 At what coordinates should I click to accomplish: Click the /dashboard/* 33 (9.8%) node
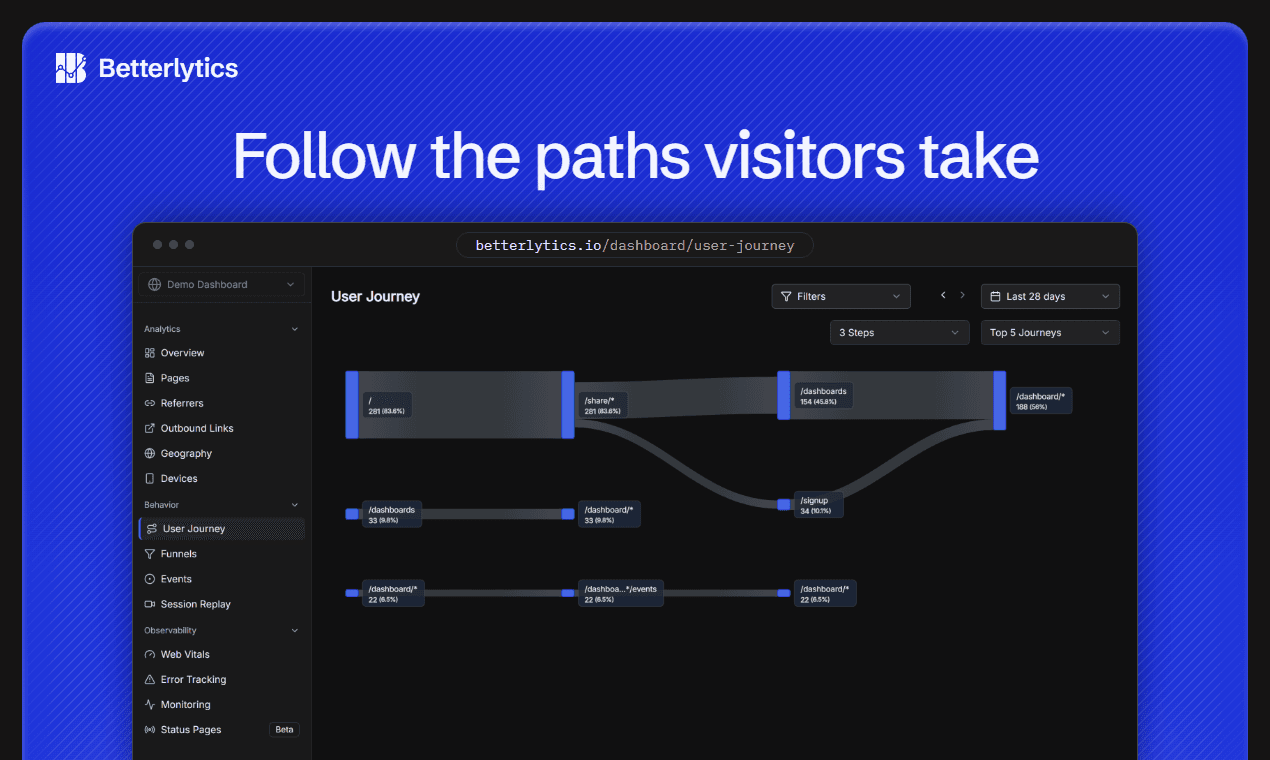click(x=609, y=514)
